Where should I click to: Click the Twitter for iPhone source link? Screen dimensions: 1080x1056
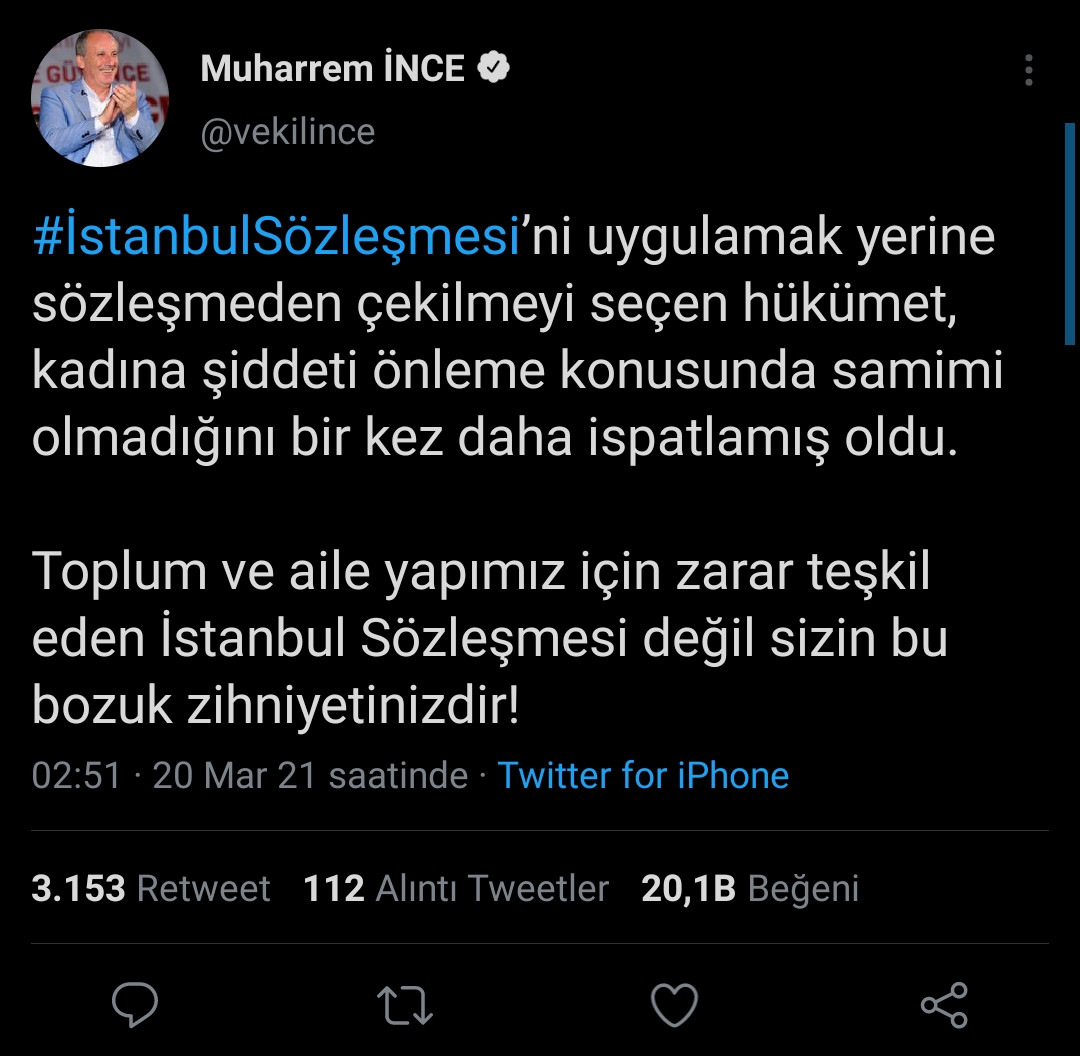(644, 775)
